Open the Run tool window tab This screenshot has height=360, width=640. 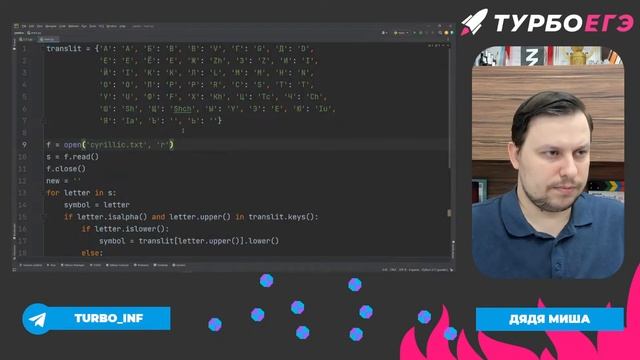pos(51,265)
